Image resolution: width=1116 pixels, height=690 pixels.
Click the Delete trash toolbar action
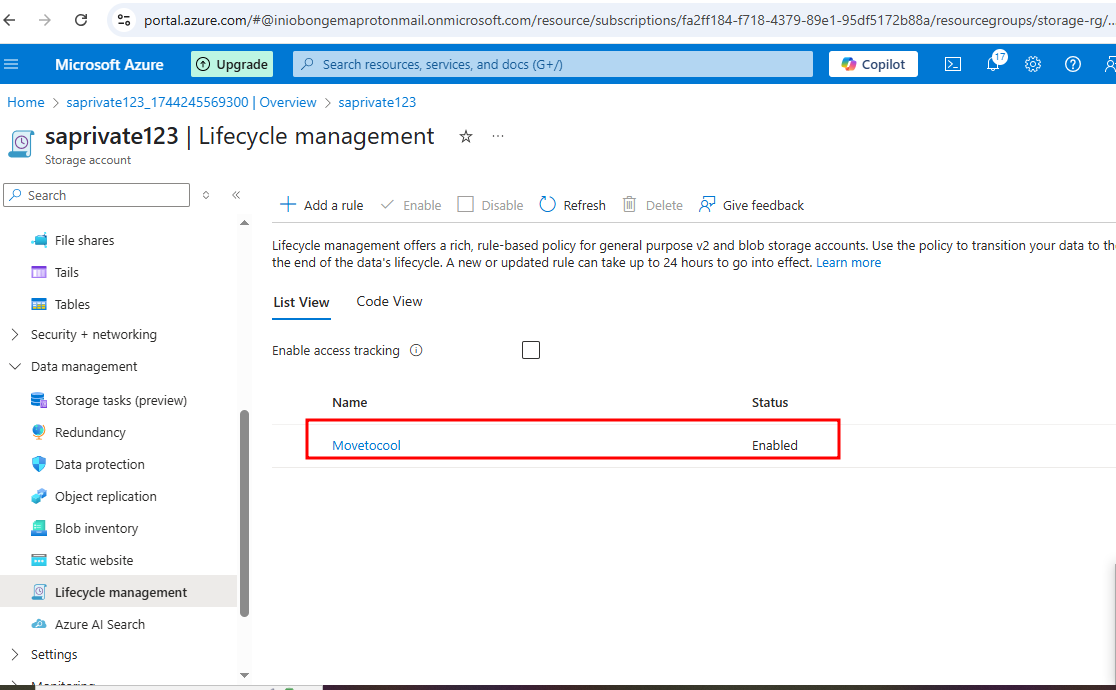pyautogui.click(x=653, y=205)
